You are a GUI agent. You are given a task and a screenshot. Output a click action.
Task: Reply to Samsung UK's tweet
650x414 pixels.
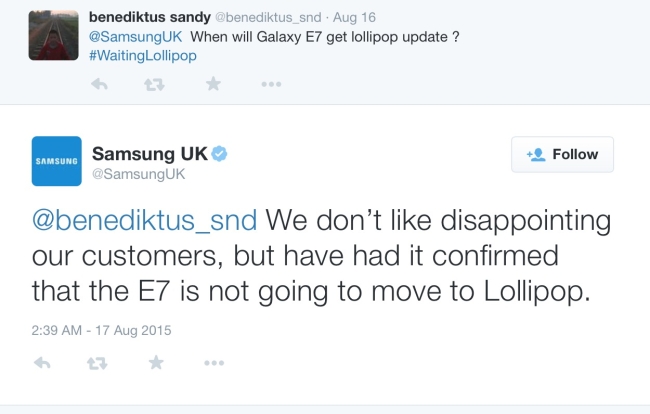tap(43, 362)
